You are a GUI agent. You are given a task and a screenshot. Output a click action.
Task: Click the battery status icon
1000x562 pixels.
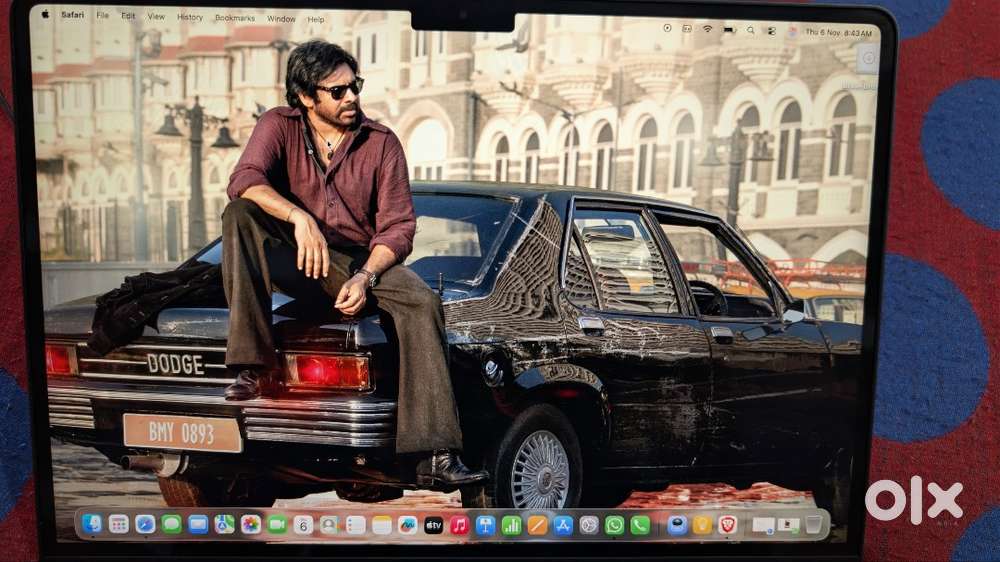730,29
